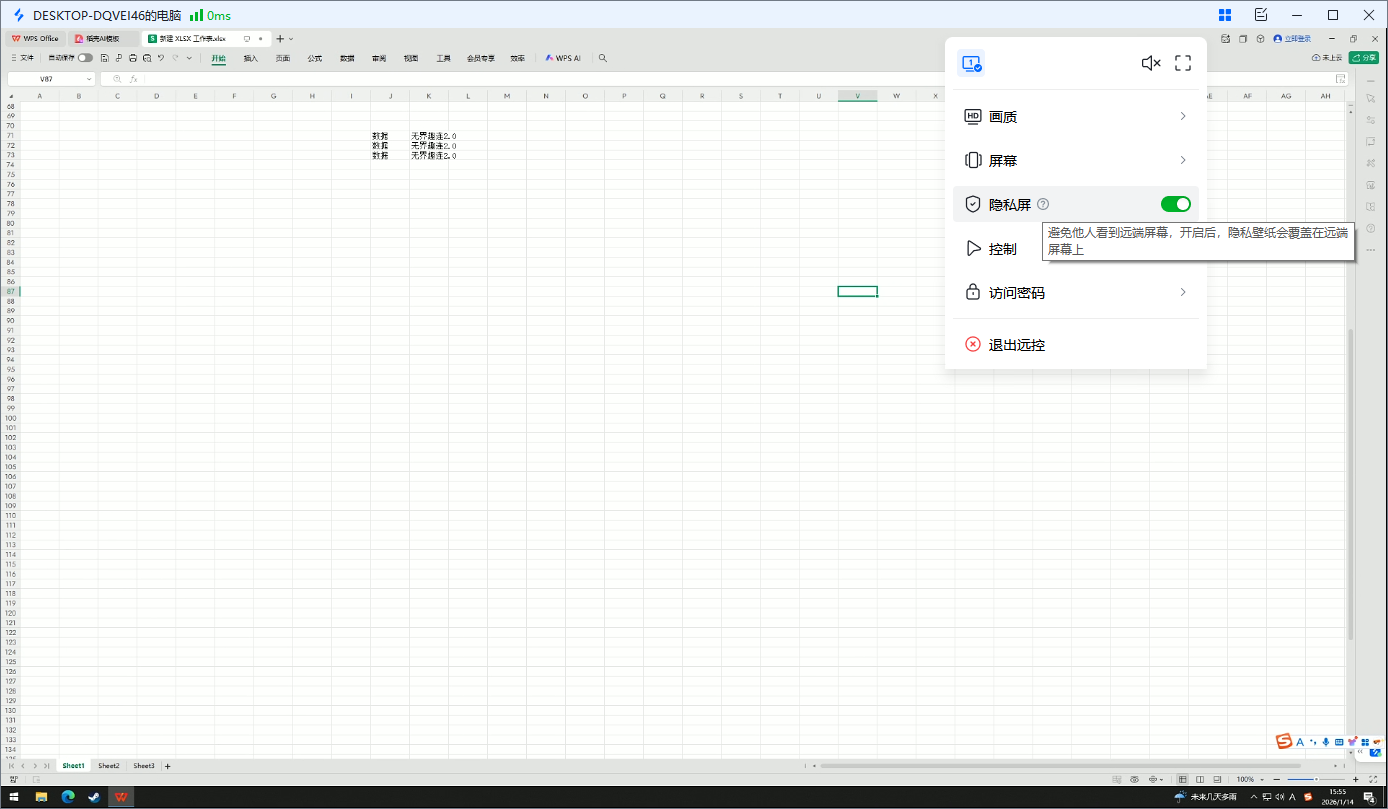Switch to the Sheet2 worksheet tab

[108, 766]
